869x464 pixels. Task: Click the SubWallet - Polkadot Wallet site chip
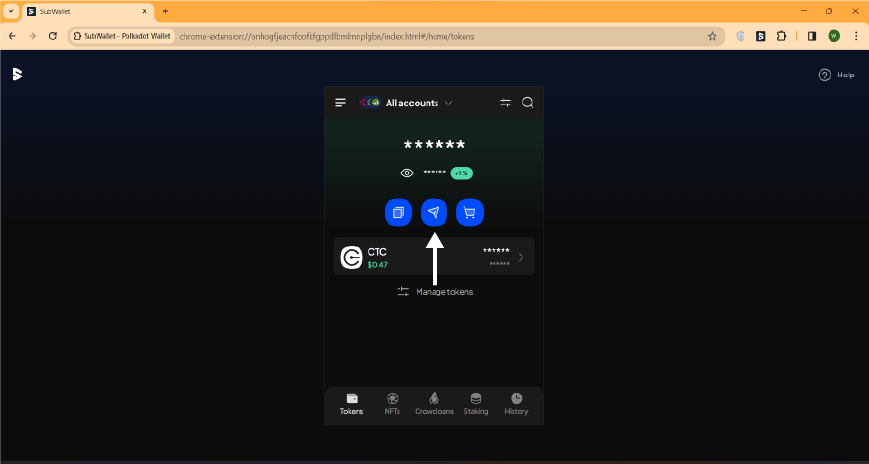(x=122, y=36)
